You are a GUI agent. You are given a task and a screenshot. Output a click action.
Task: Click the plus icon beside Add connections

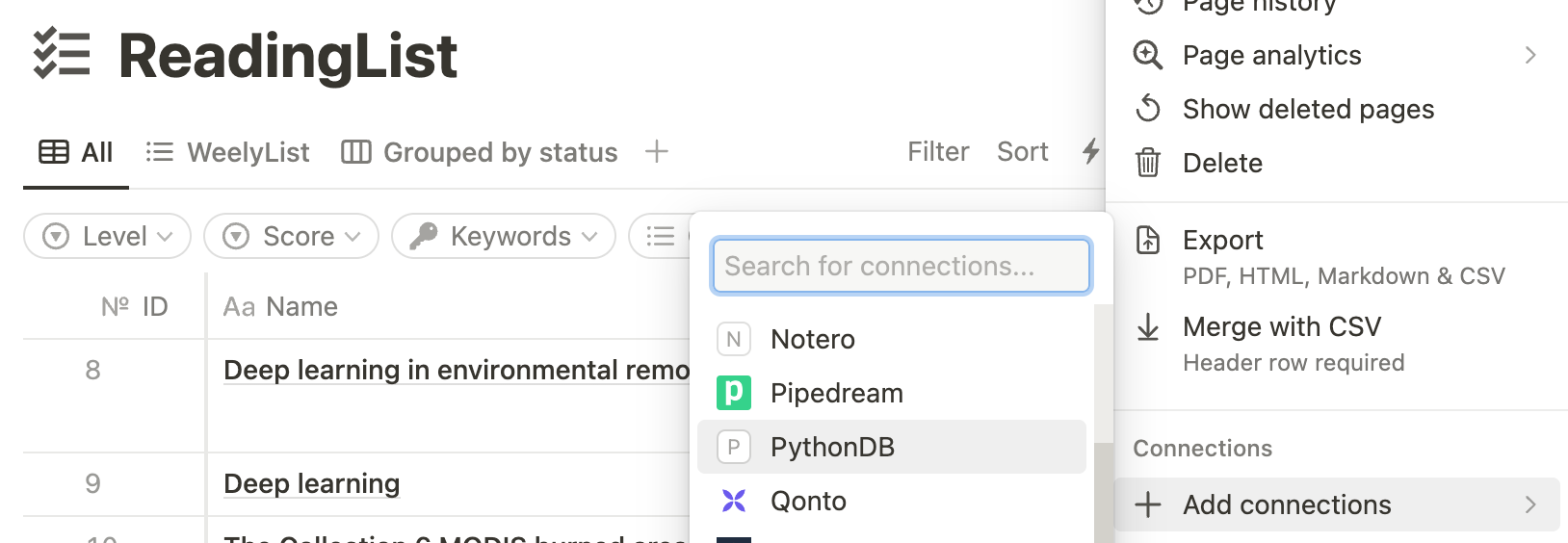1148,504
